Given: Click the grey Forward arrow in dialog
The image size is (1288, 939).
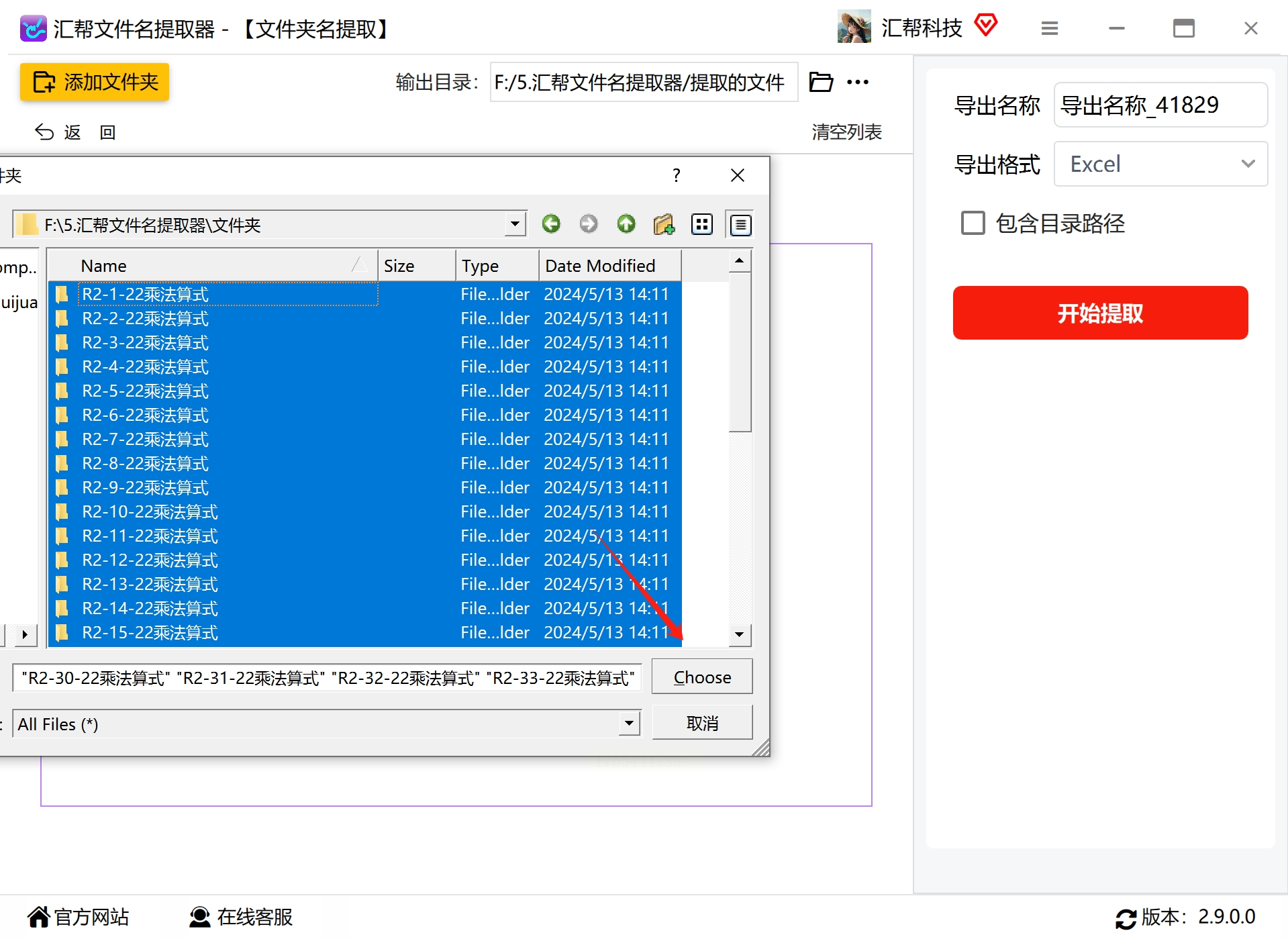Looking at the screenshot, I should (x=589, y=224).
